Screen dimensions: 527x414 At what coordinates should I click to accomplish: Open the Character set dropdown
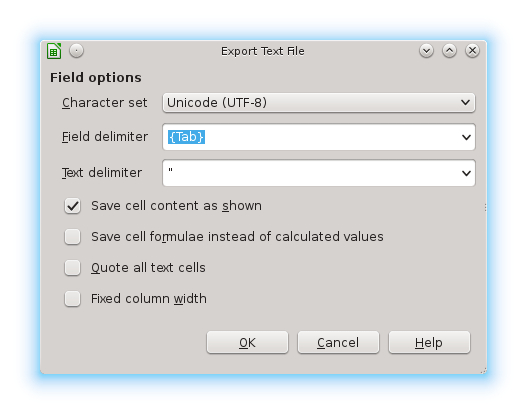tap(319, 102)
